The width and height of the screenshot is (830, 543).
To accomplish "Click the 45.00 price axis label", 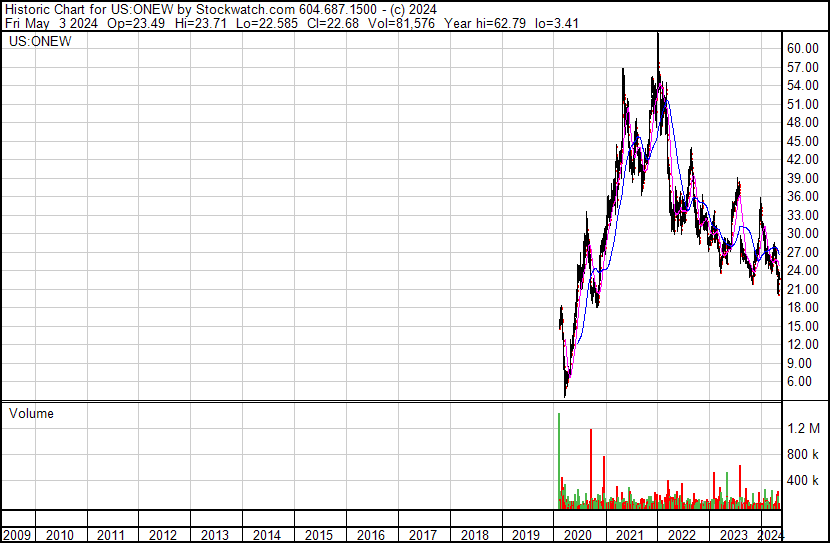I will click(x=803, y=141).
